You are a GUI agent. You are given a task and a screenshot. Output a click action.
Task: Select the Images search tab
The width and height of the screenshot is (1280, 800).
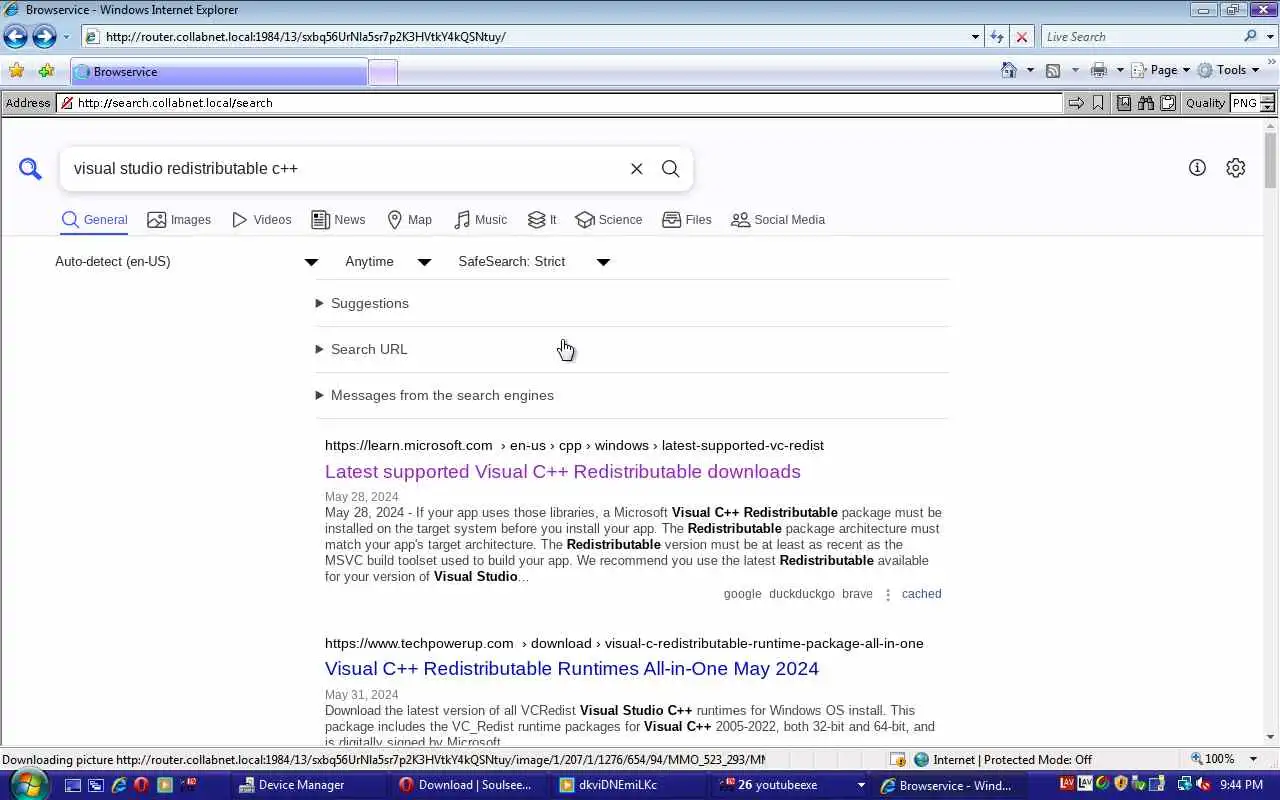[179, 220]
